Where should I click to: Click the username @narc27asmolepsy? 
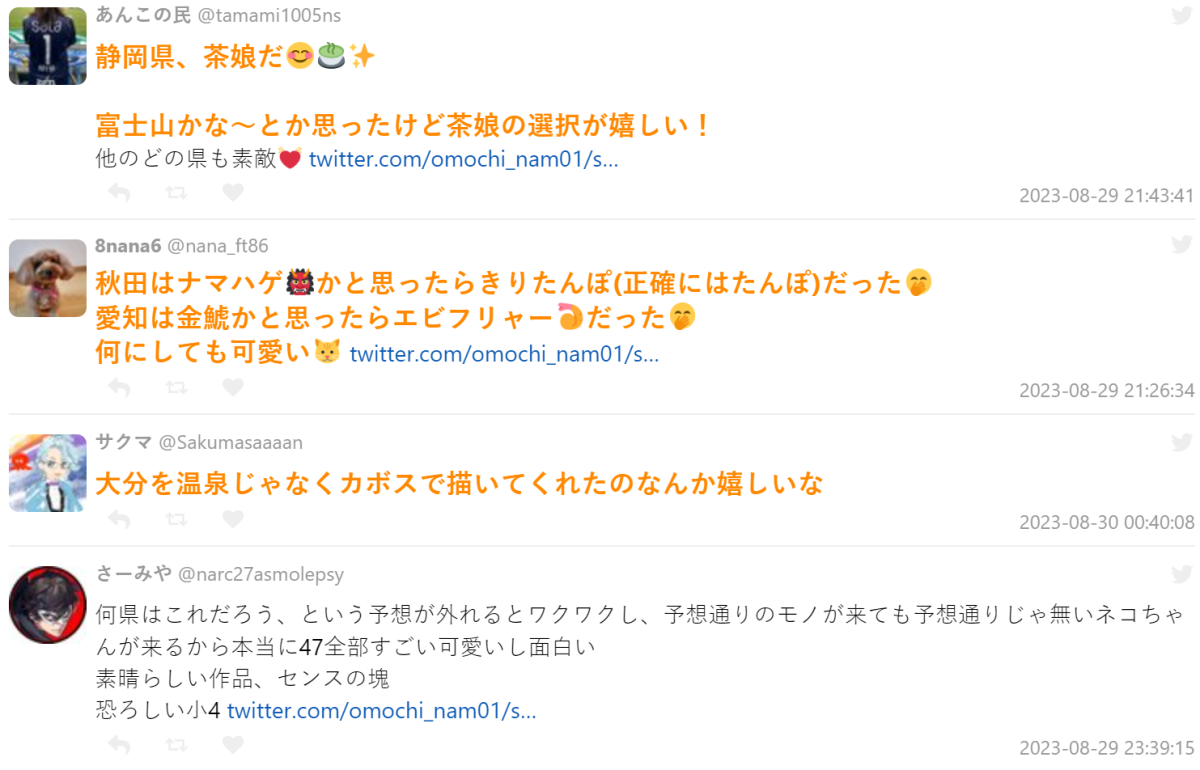tap(261, 574)
